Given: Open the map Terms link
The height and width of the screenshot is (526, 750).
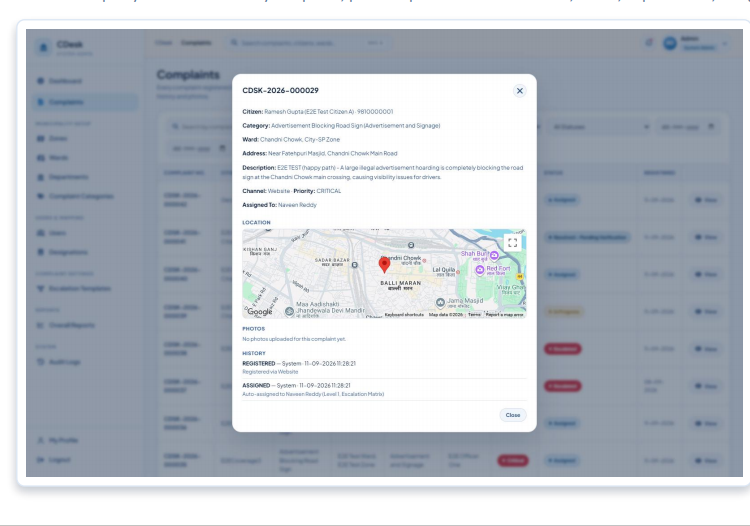Looking at the screenshot, I should point(474,315).
